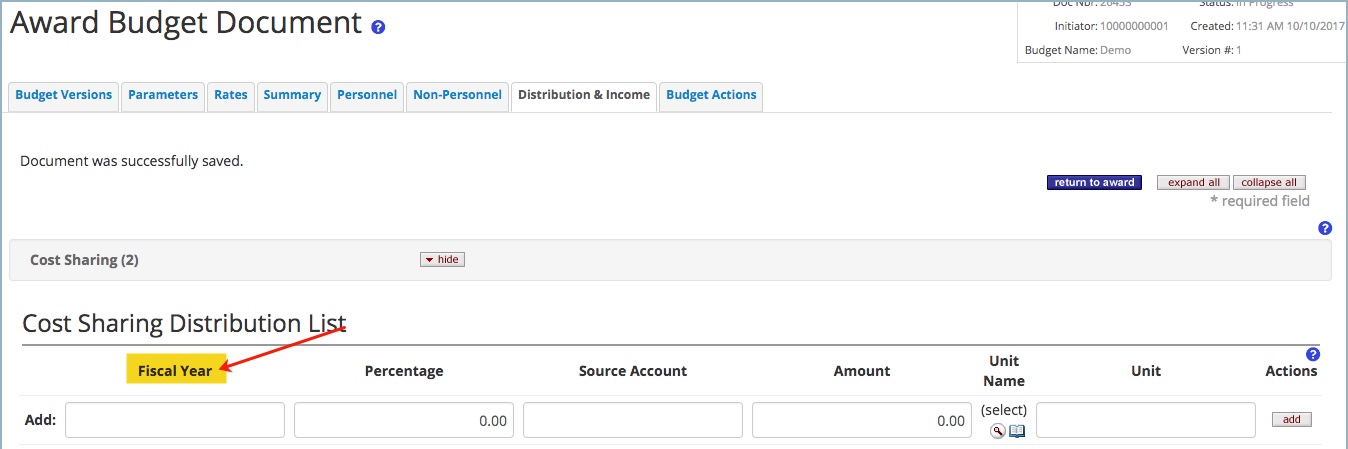Screen dimensions: 1348x449
Task: Click the Percentage input field
Action: tap(404, 420)
